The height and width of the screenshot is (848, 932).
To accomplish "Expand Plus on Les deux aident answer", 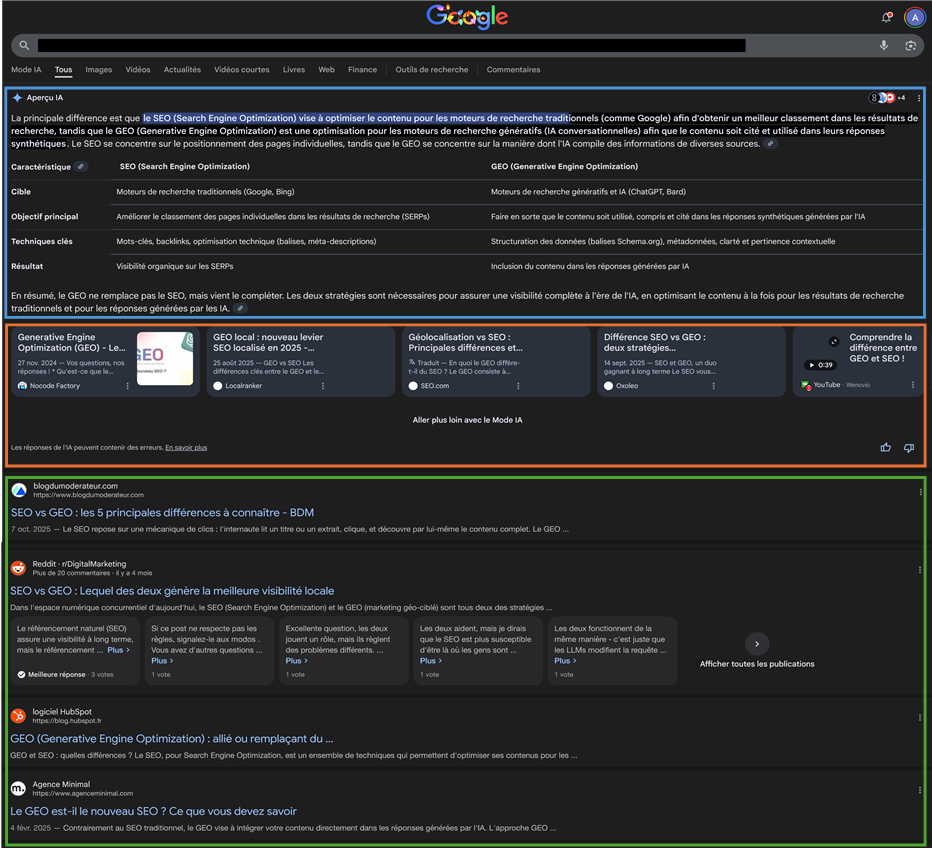I will (431, 661).
